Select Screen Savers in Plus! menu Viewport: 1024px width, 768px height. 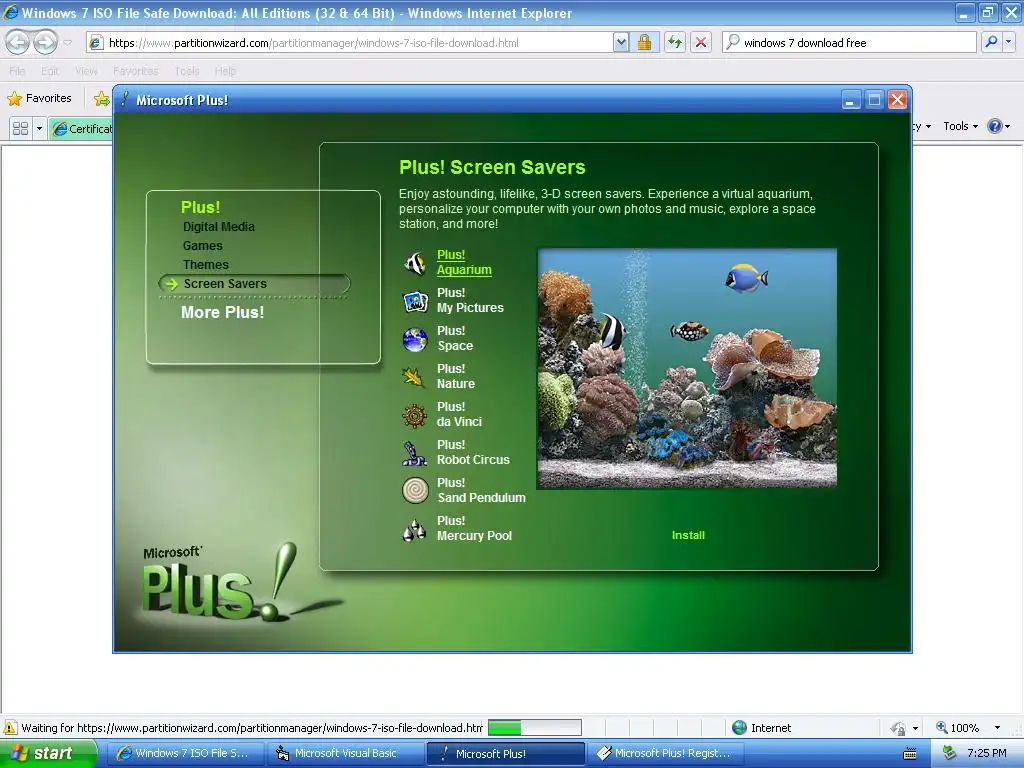click(225, 283)
